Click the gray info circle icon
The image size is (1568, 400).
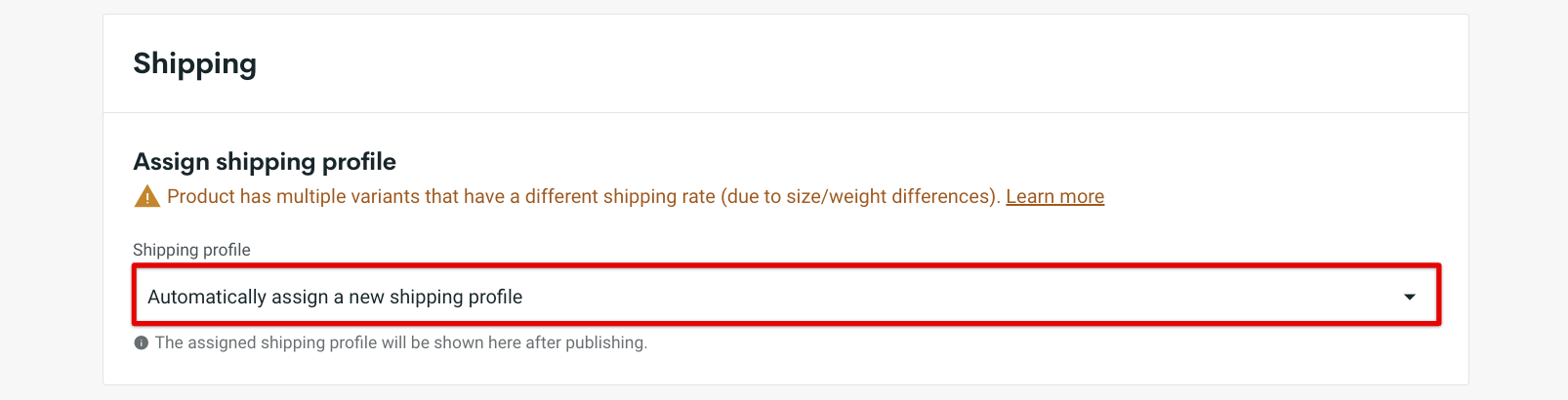pos(142,342)
